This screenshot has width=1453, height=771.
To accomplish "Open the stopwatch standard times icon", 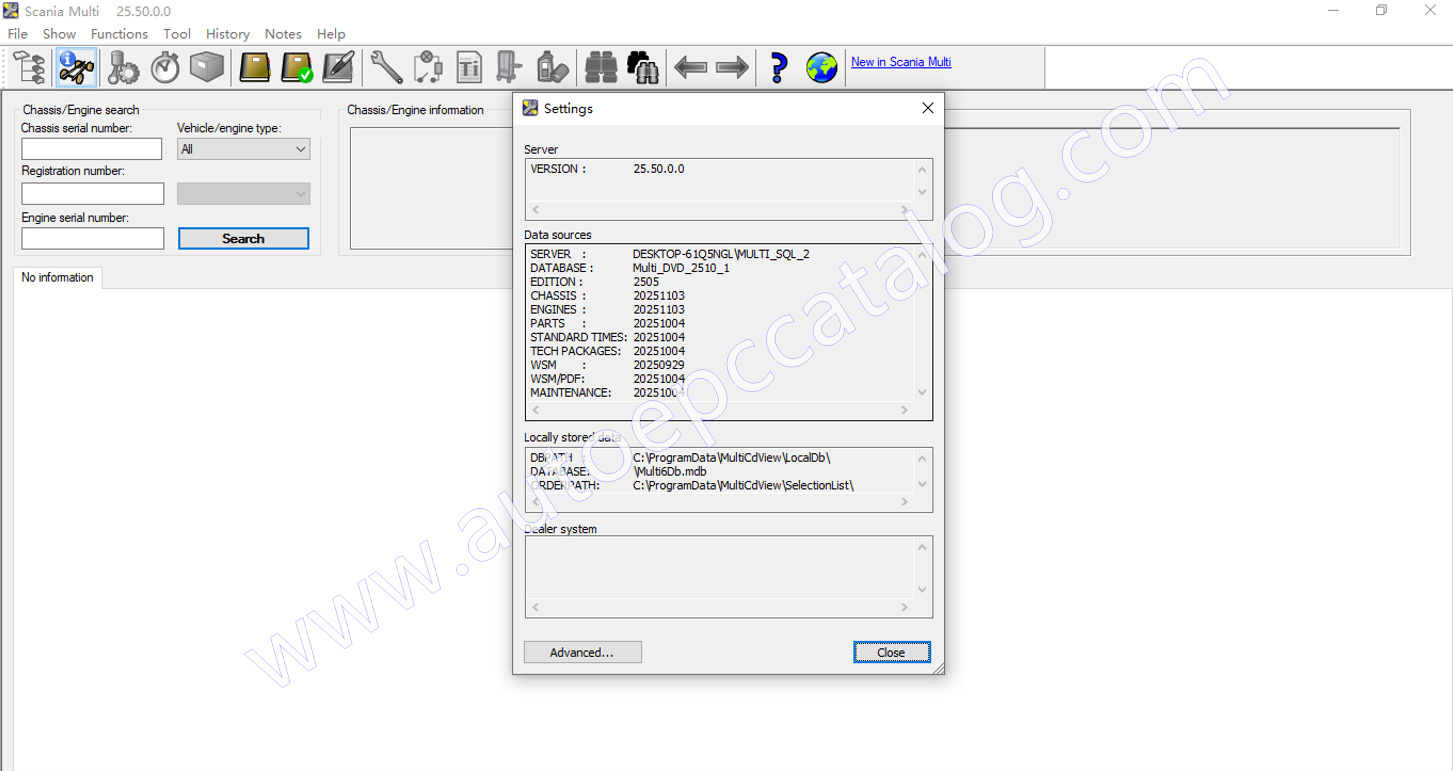I will point(165,68).
